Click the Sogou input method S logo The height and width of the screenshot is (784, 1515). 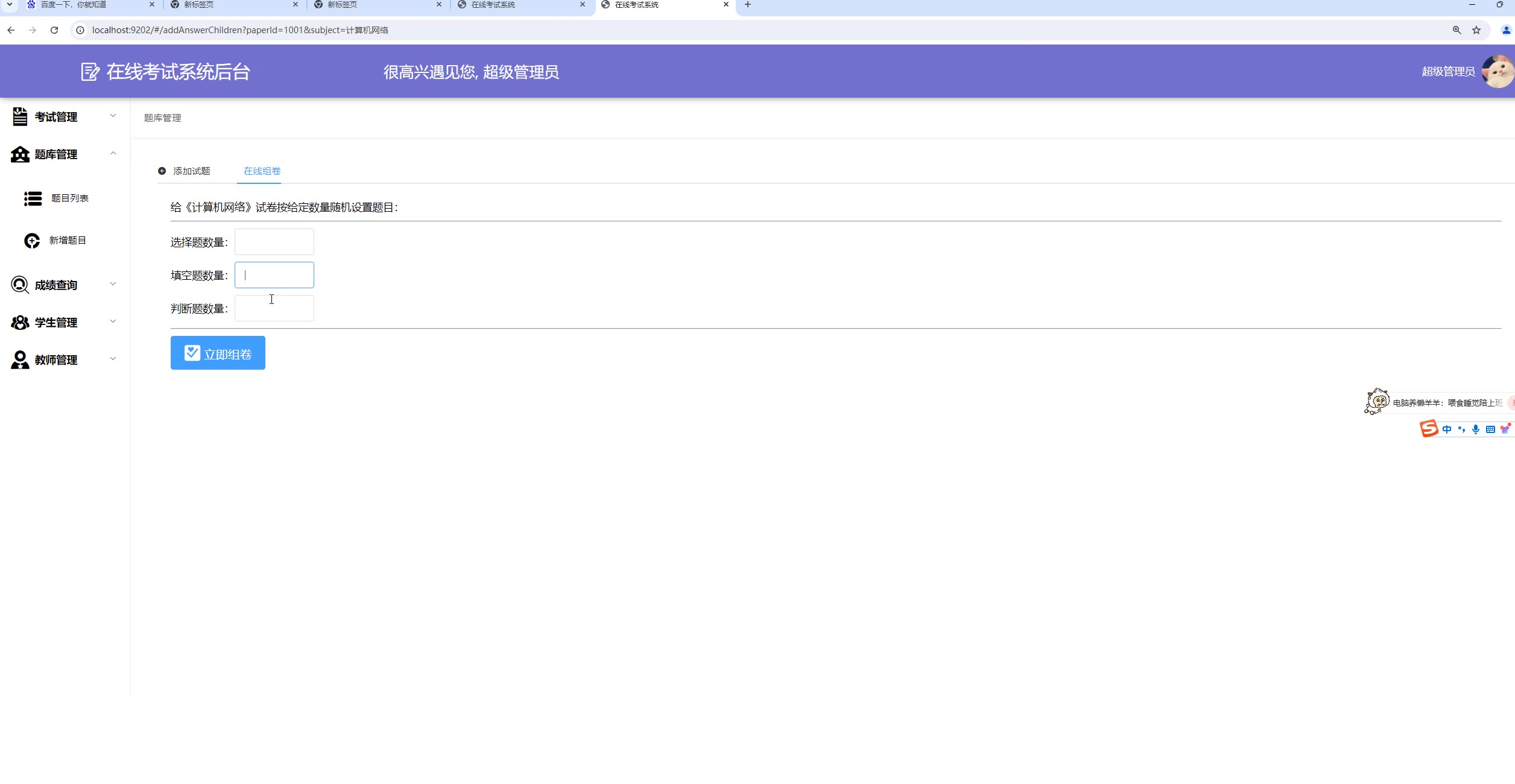(1429, 429)
